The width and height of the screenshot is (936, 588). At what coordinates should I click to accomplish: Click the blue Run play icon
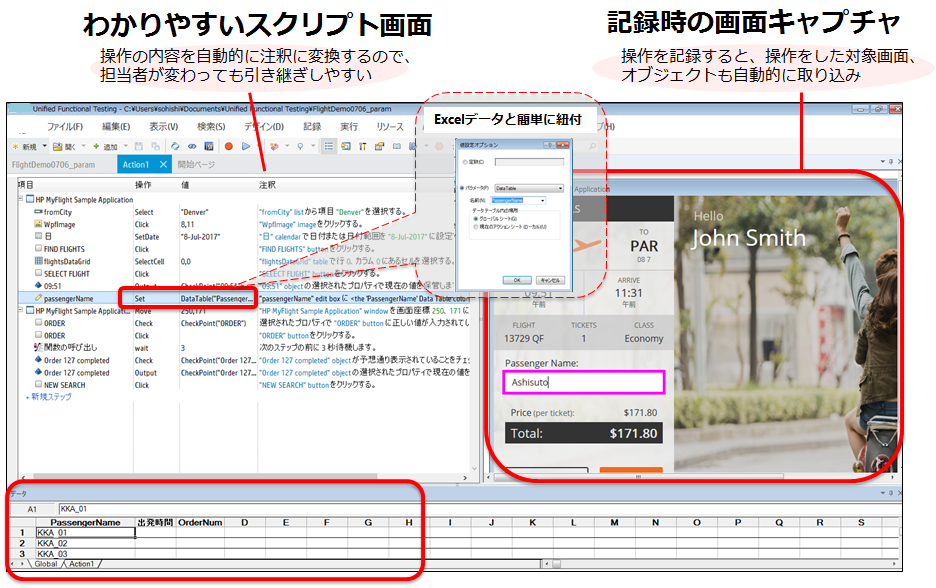pyautogui.click(x=246, y=146)
